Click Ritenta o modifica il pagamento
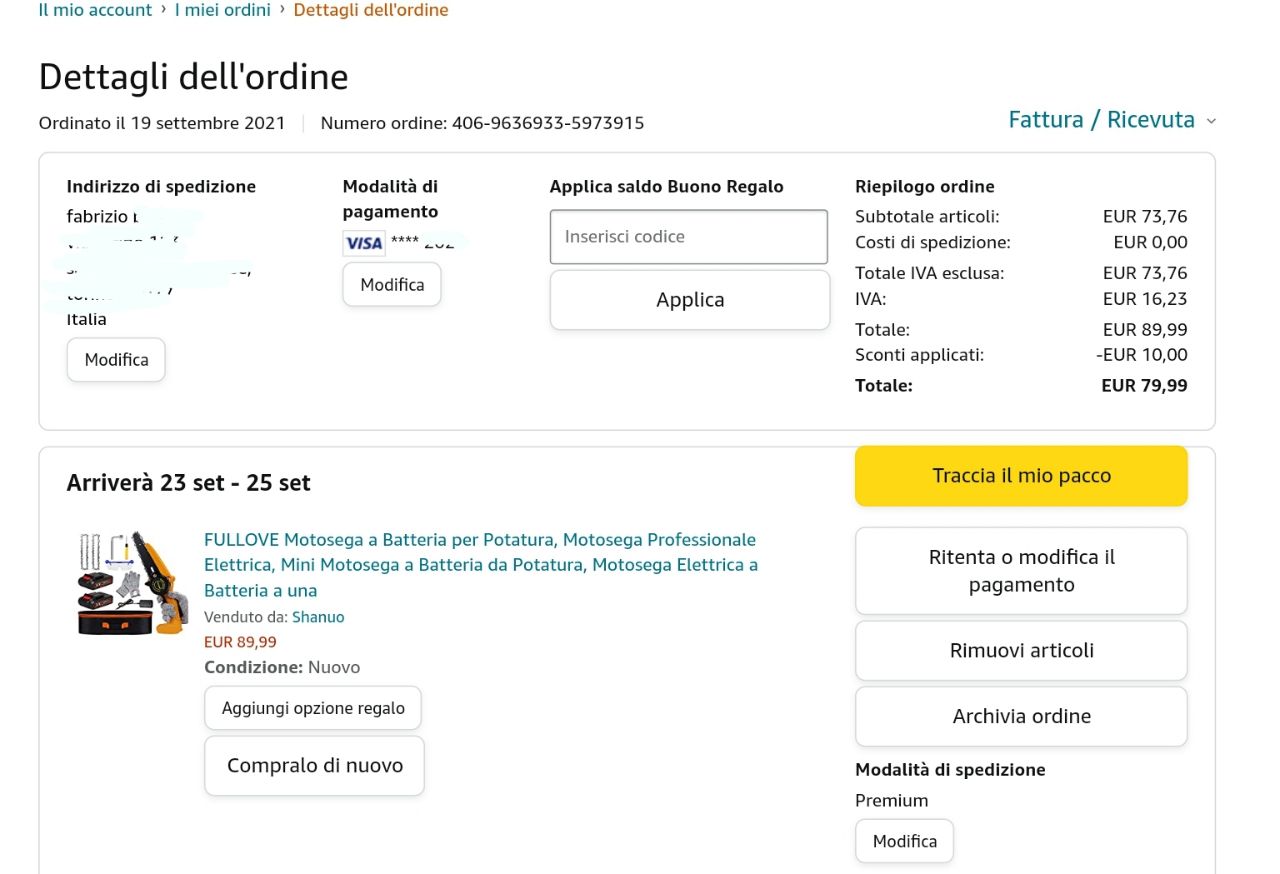This screenshot has width=1280, height=874. click(1021, 571)
